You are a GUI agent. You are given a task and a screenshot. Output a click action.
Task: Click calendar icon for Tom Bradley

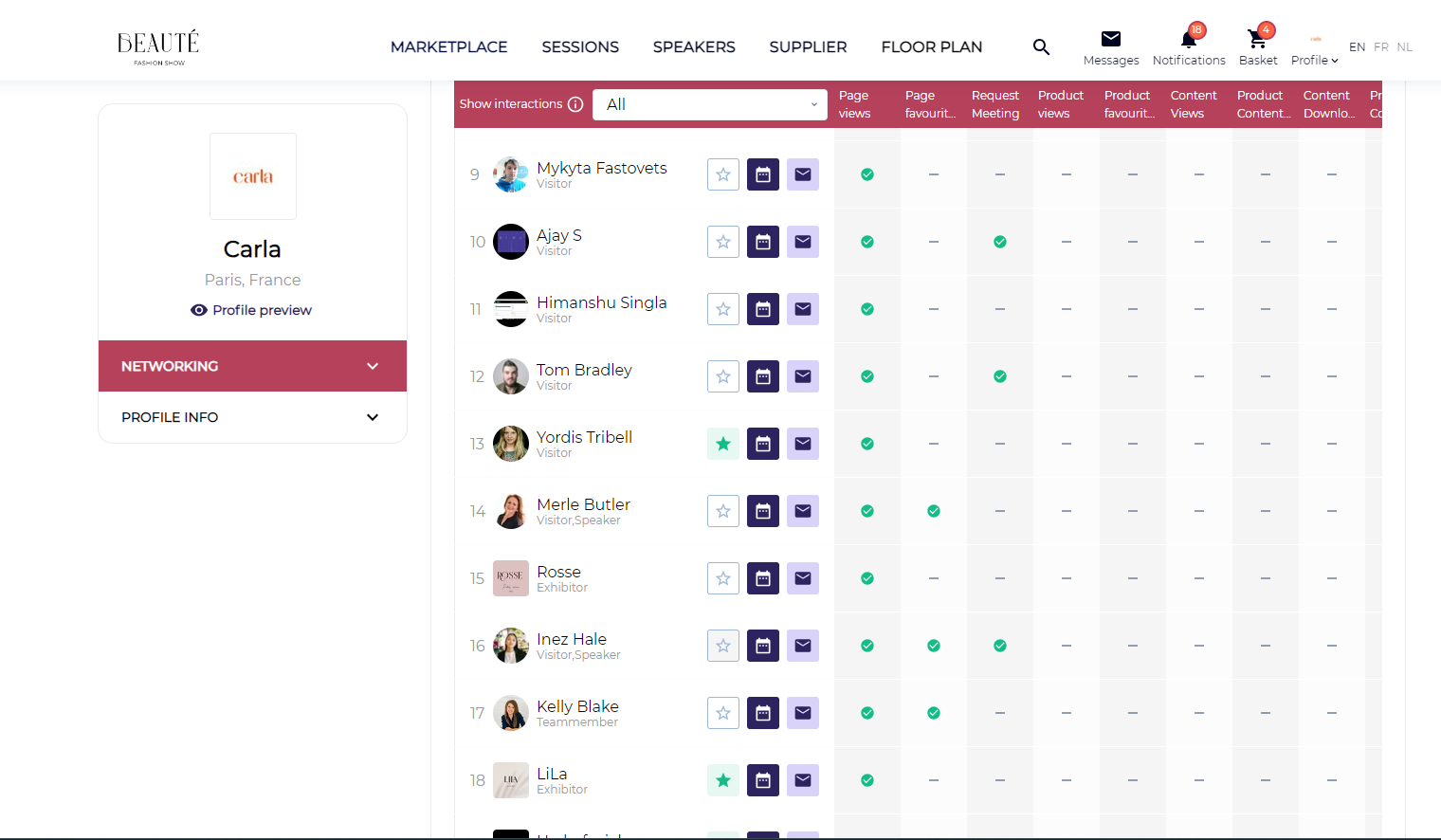(763, 376)
